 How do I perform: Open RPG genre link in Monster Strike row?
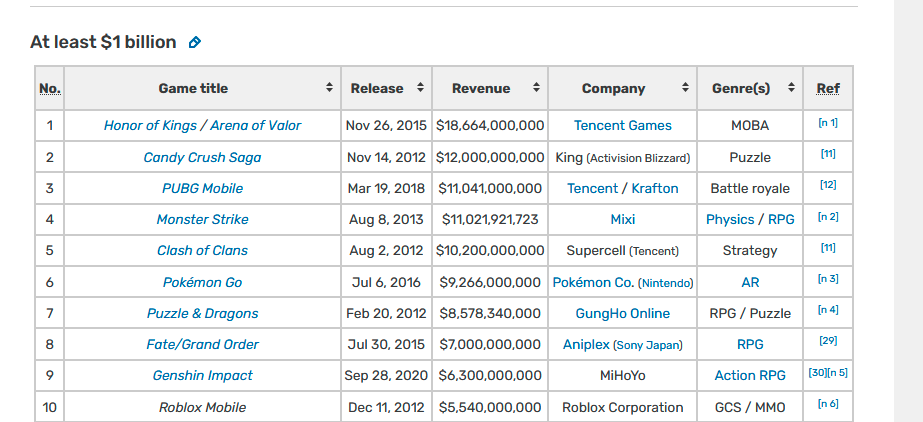coord(781,220)
